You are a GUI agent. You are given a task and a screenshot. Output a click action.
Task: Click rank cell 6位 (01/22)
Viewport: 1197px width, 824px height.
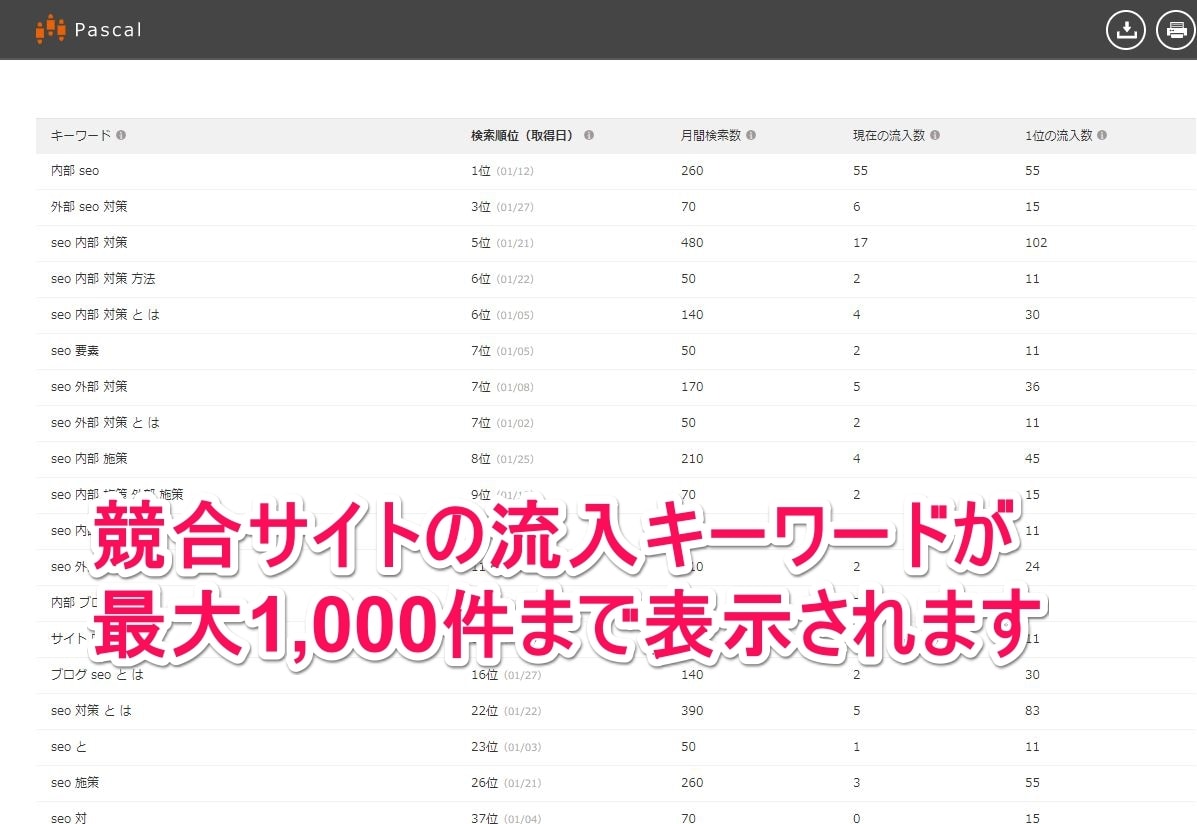point(502,279)
